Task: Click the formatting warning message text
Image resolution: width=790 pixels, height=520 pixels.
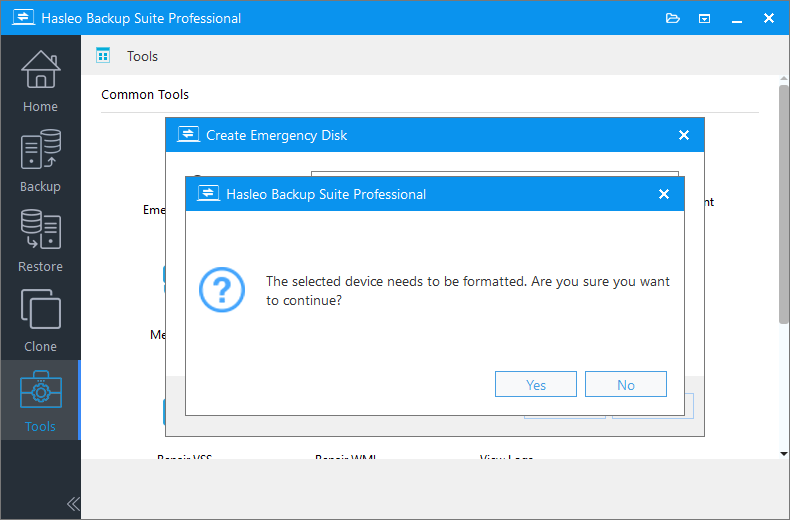Action: [x=468, y=291]
